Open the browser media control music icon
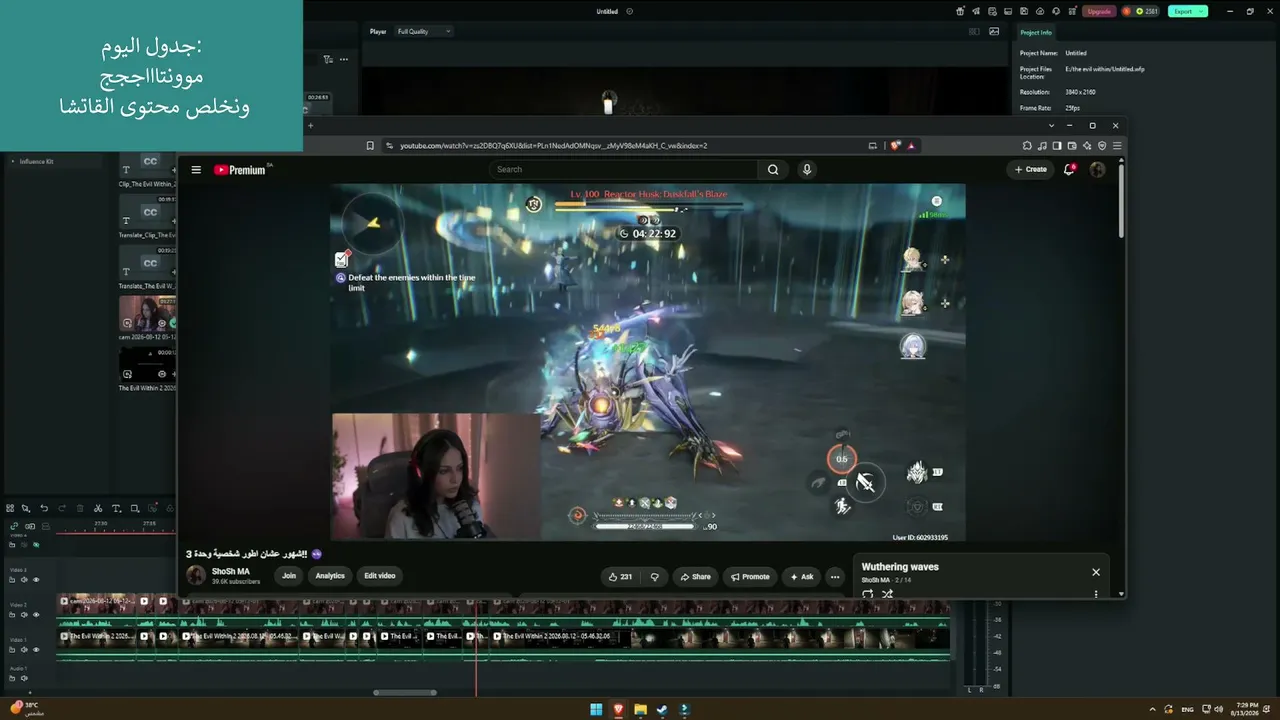 [x=1042, y=146]
